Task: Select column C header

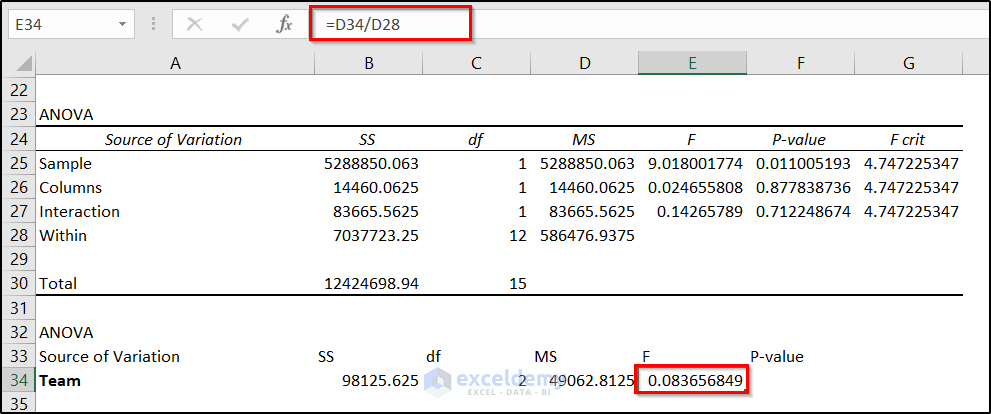Action: point(477,63)
